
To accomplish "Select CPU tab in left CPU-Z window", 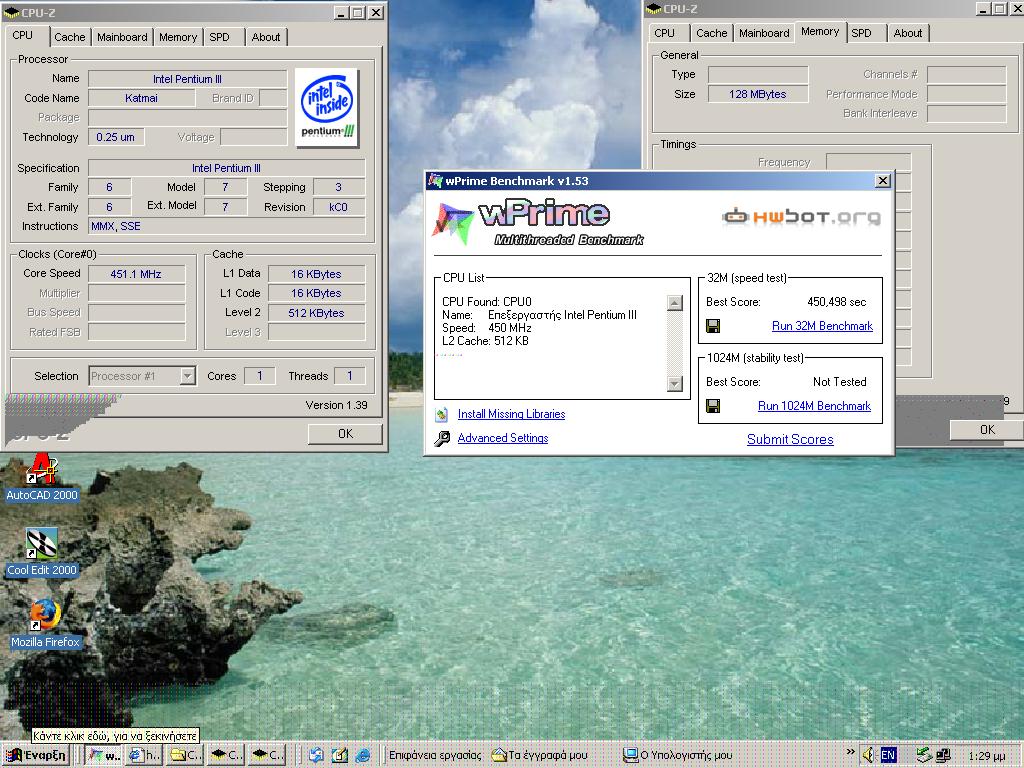I will coord(23,35).
